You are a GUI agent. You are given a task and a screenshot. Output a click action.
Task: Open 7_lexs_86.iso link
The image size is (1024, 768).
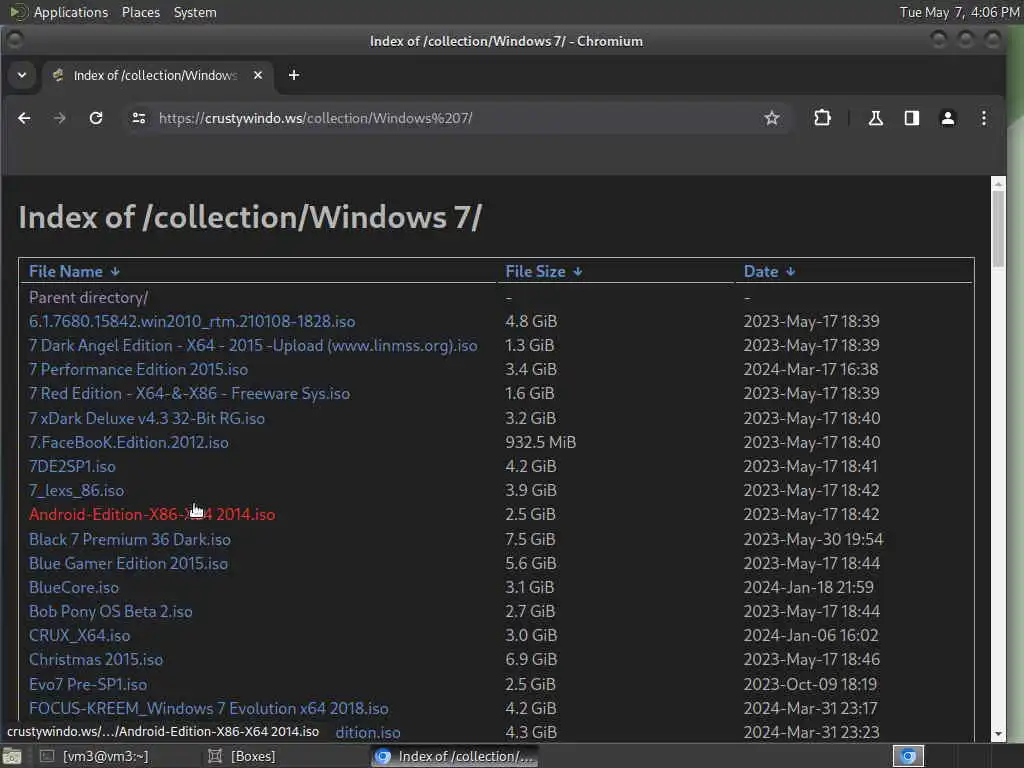click(x=76, y=490)
